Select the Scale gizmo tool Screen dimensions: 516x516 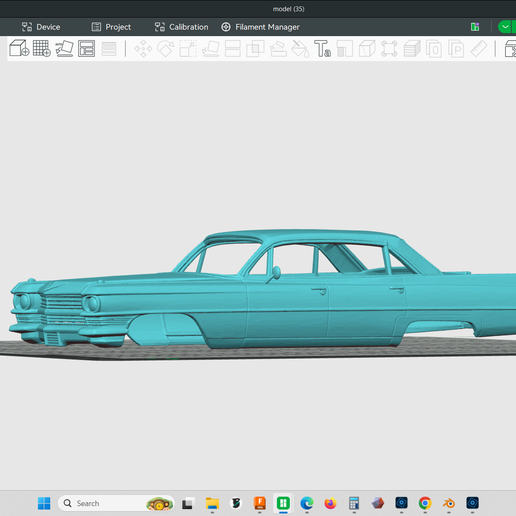188,49
